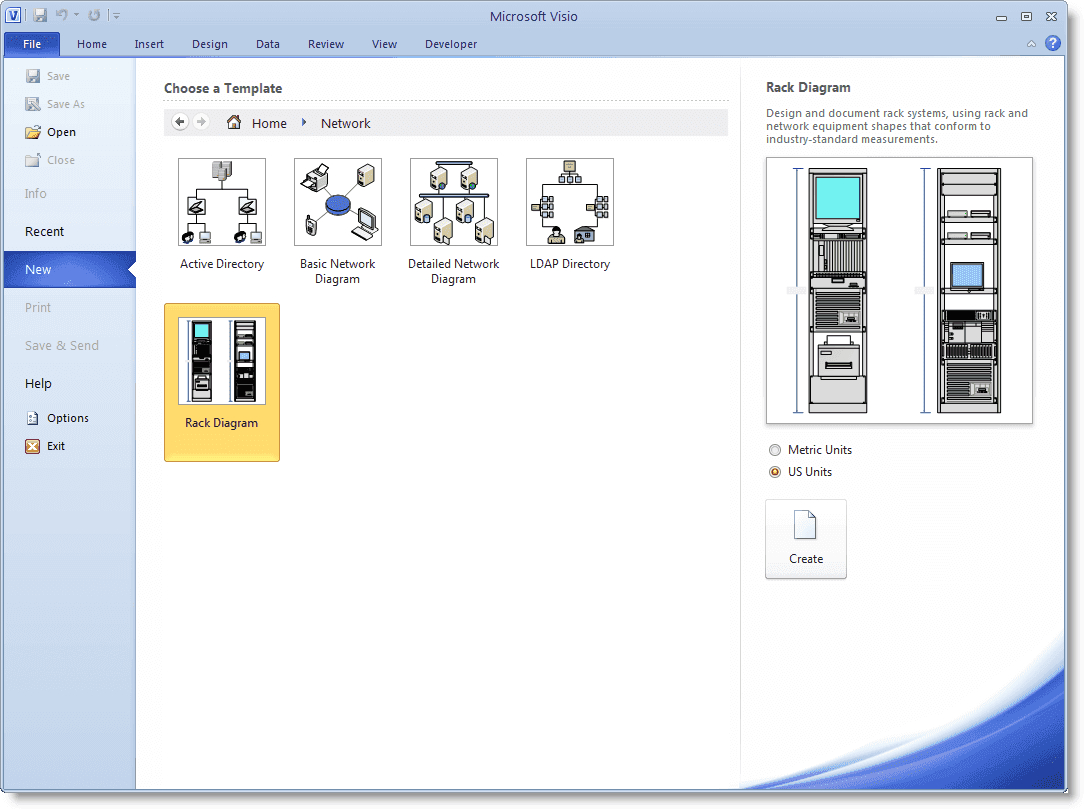This screenshot has width=1084, height=809.
Task: Select Help in the backstage sidebar
Action: click(x=38, y=384)
